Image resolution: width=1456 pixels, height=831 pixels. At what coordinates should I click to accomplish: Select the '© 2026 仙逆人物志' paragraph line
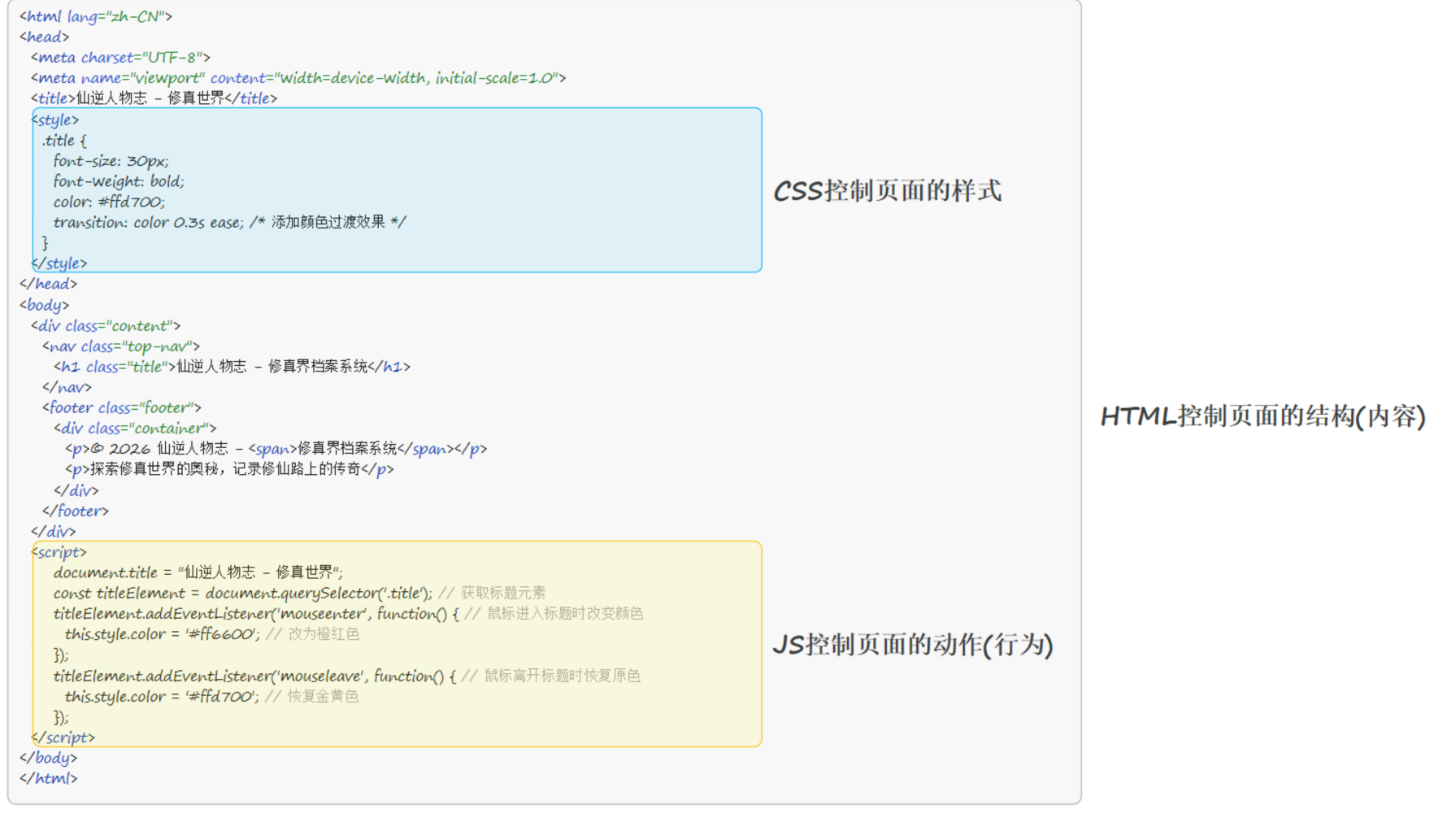click(x=276, y=449)
